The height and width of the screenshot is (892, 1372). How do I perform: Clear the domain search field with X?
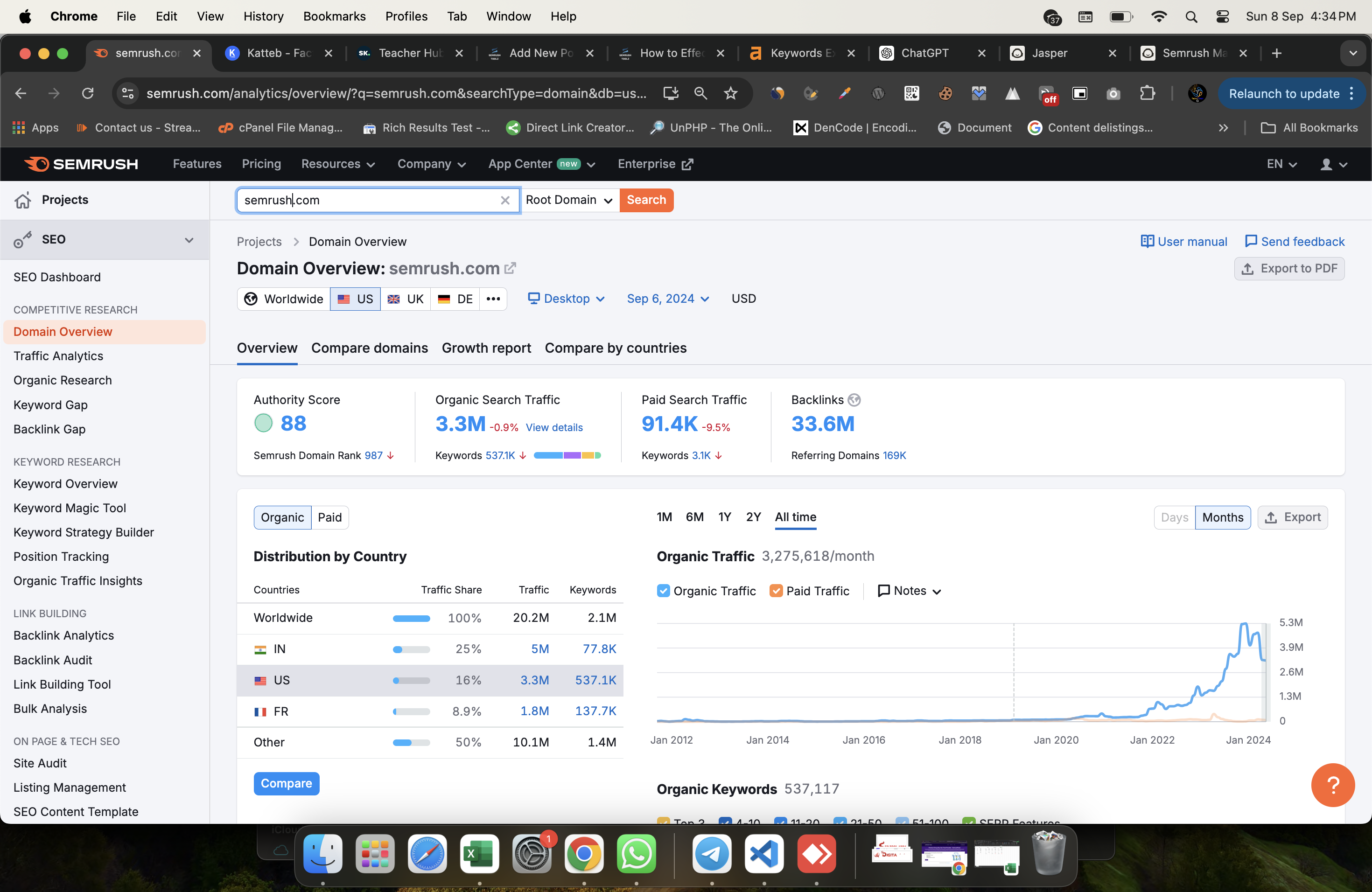505,201
